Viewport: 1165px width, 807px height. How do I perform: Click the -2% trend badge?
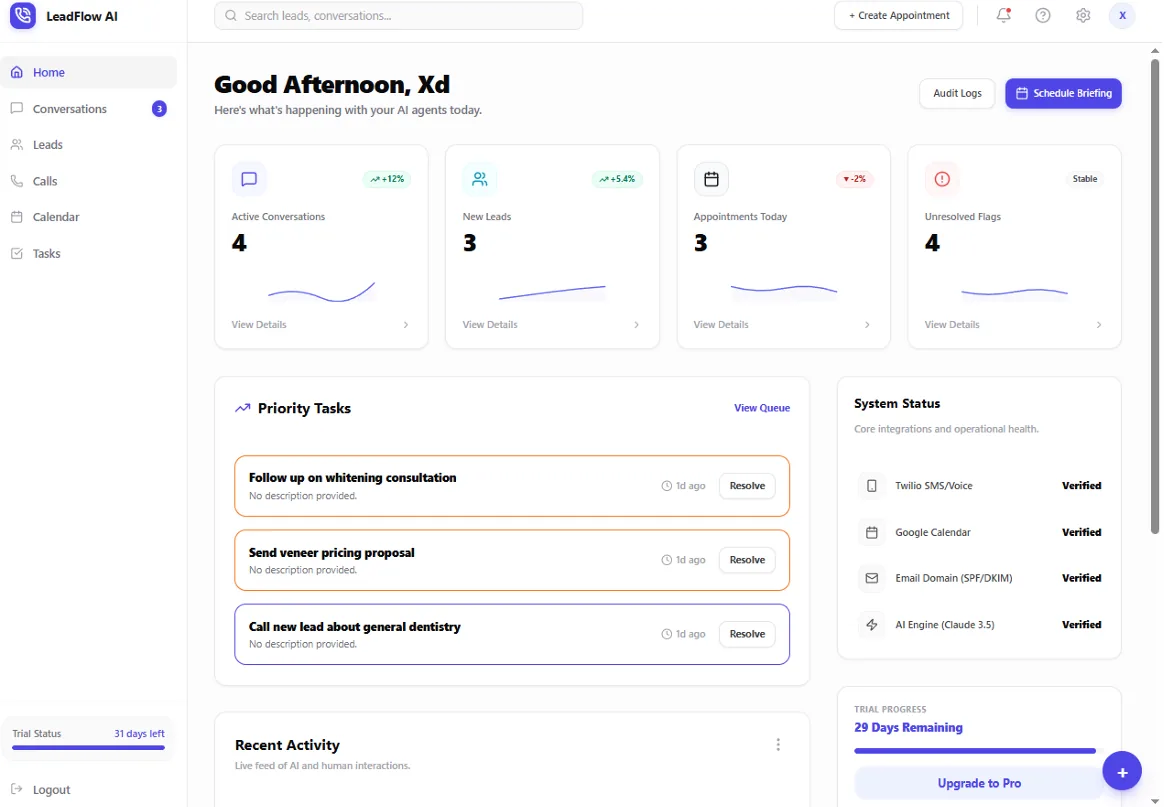coord(854,179)
